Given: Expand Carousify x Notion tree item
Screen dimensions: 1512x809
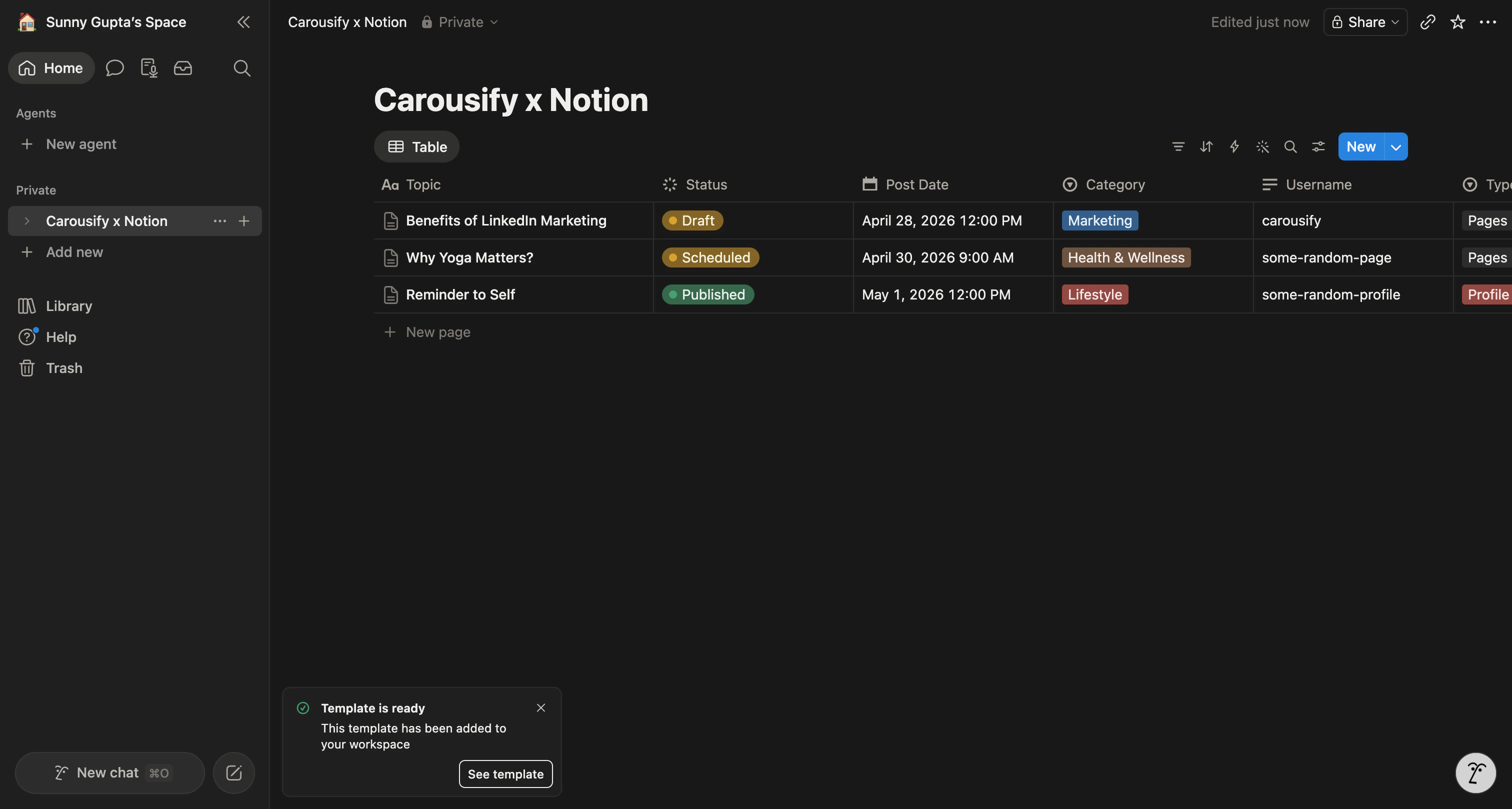Looking at the screenshot, I should coord(26,221).
